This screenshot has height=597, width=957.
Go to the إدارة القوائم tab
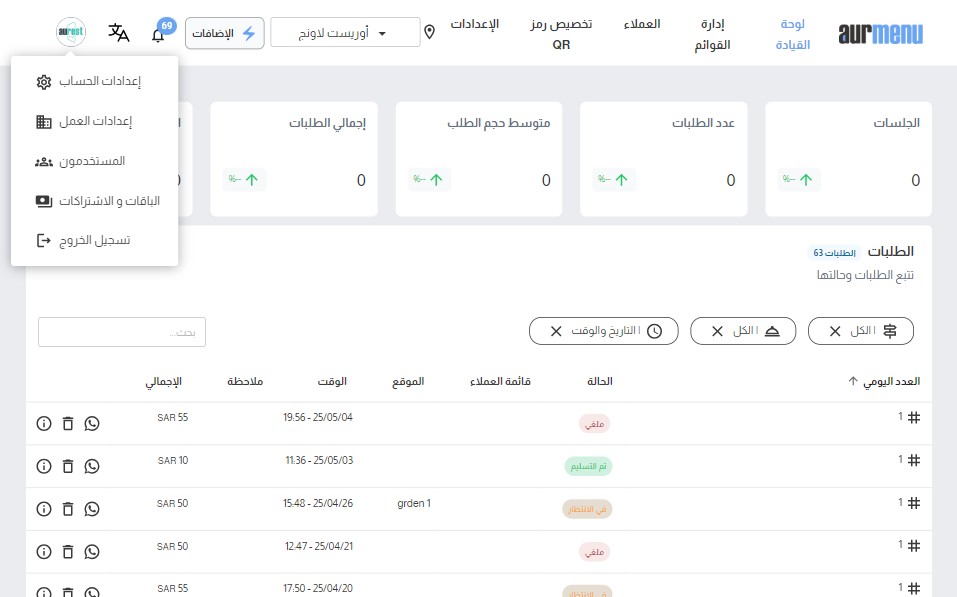[x=711, y=34]
